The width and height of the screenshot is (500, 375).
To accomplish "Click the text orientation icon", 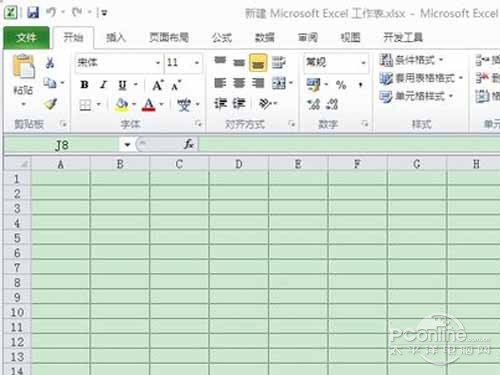I will point(265,104).
